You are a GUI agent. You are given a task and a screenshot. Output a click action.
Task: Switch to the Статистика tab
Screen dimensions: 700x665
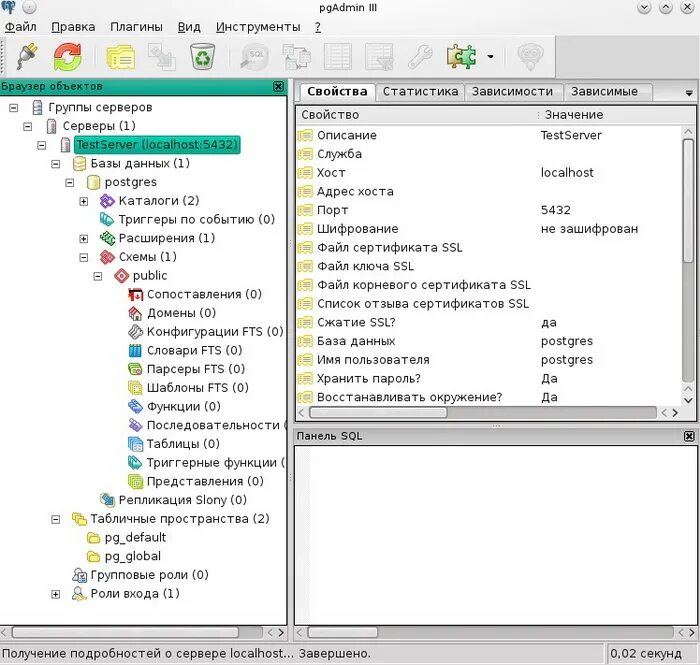pyautogui.click(x=420, y=91)
